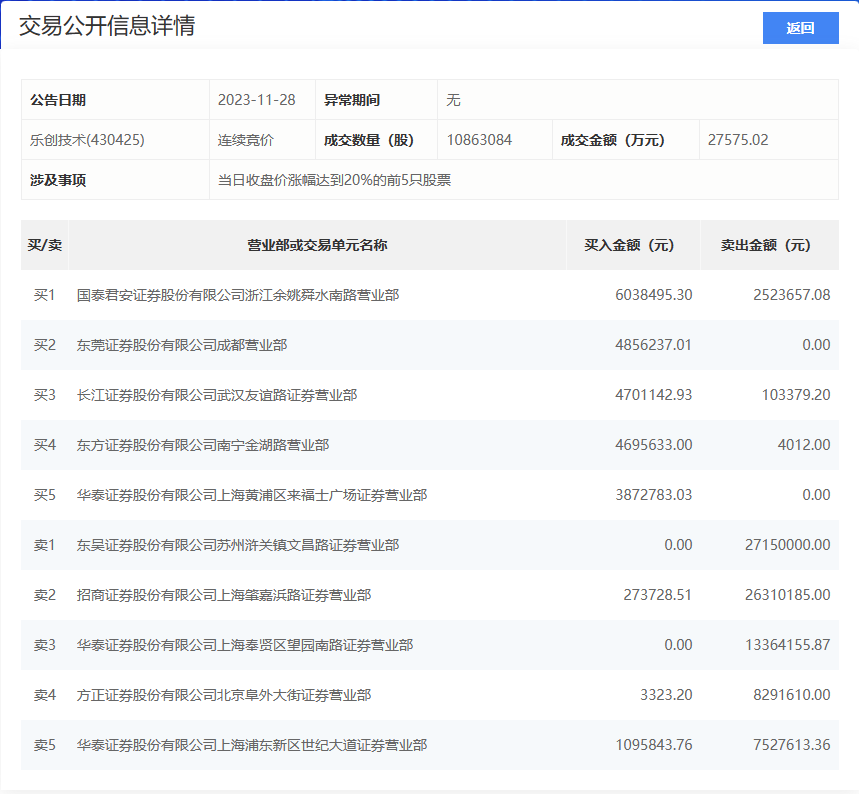Click 东吴证券 苏州浒关镇文昌路 entry
This screenshot has width=859, height=794.
coord(238,545)
